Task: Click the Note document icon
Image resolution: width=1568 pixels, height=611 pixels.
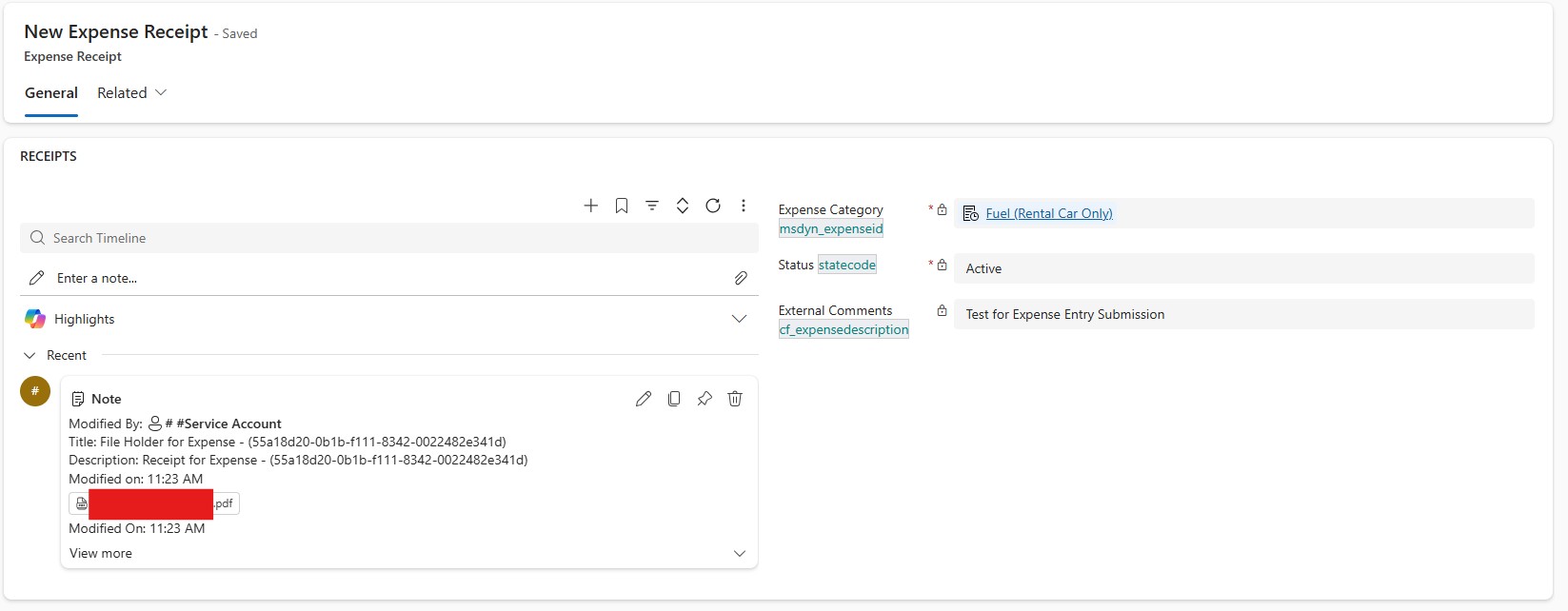Action: [x=78, y=399]
